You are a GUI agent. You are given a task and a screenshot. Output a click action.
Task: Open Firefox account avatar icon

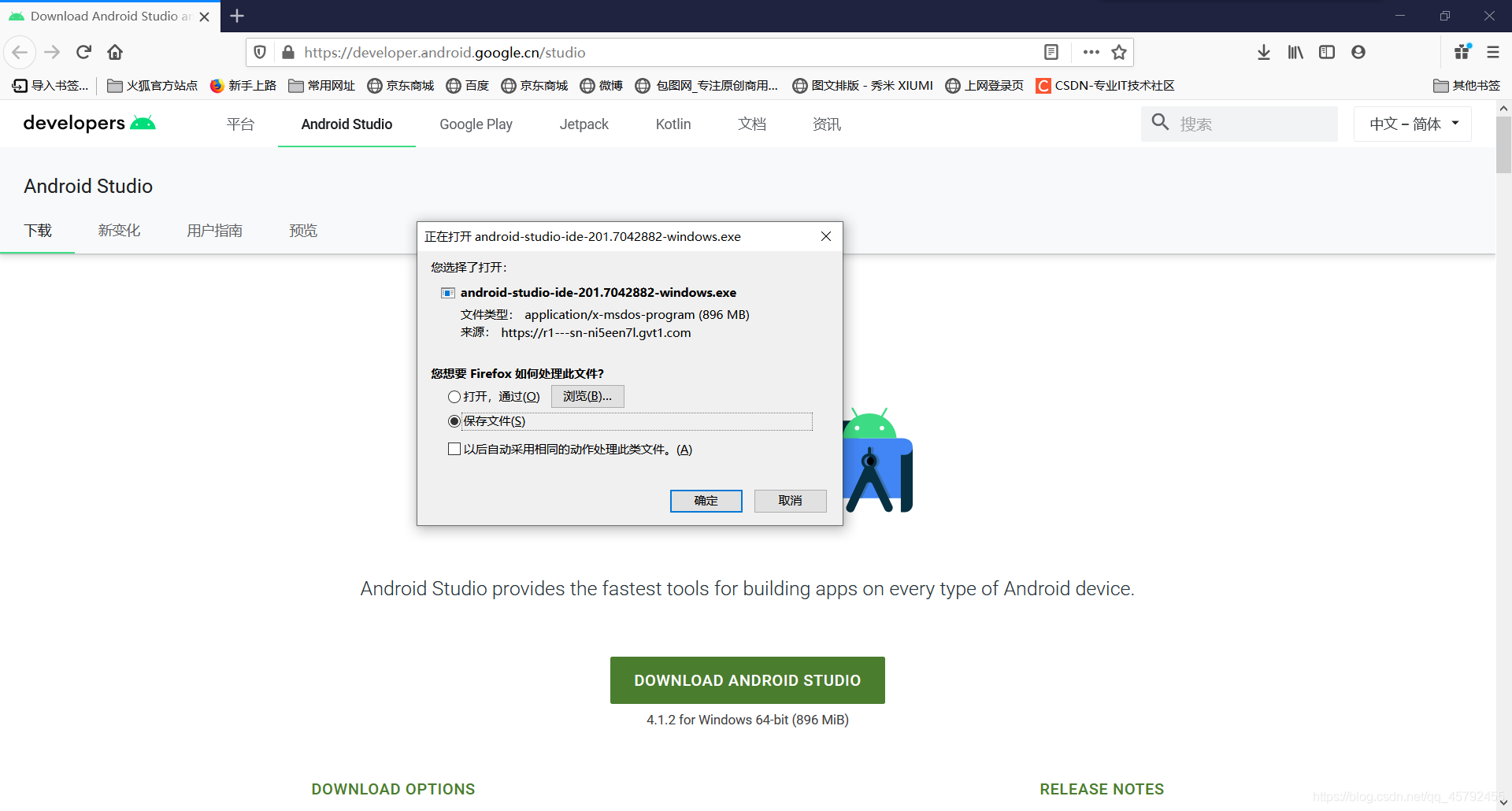click(x=1358, y=53)
